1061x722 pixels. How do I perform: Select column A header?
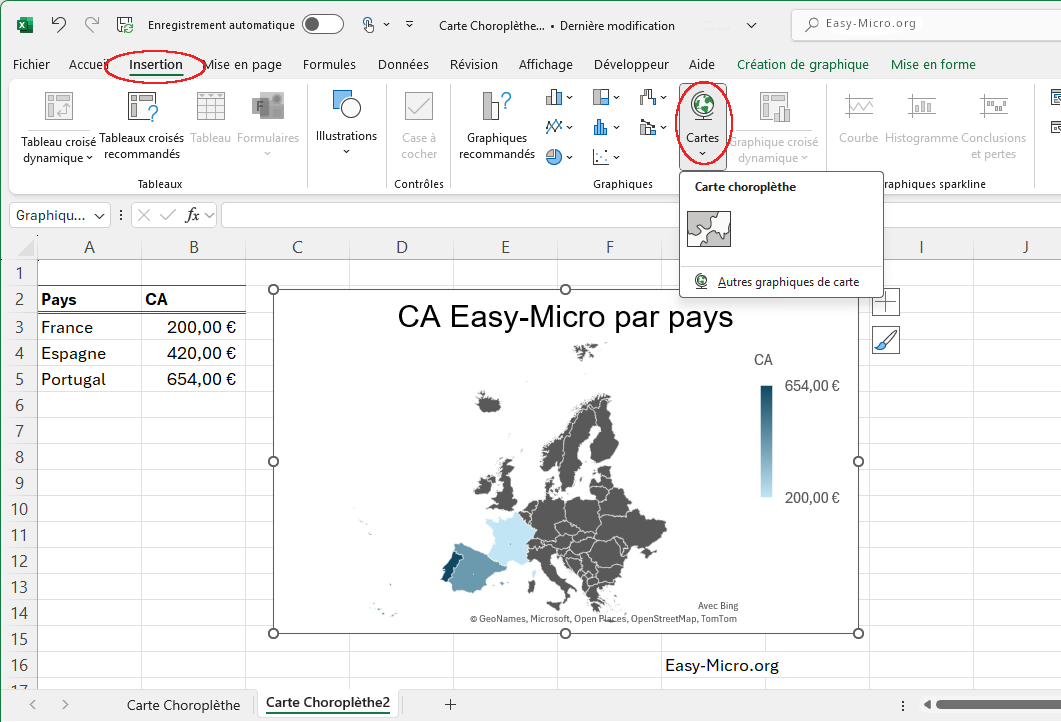click(89, 247)
